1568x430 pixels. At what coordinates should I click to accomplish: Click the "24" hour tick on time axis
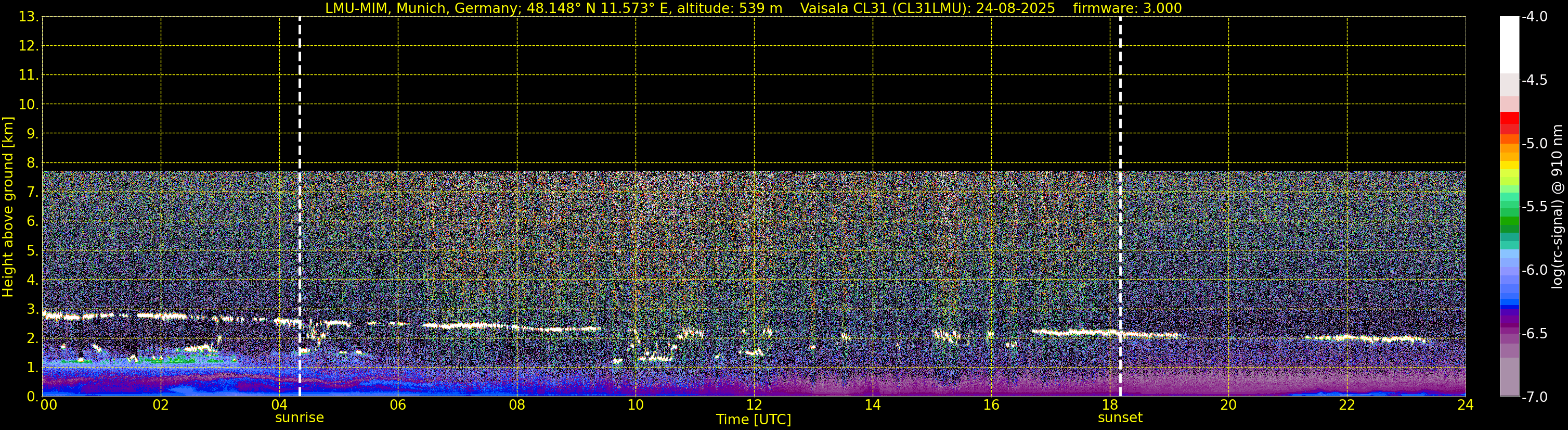[1465, 406]
